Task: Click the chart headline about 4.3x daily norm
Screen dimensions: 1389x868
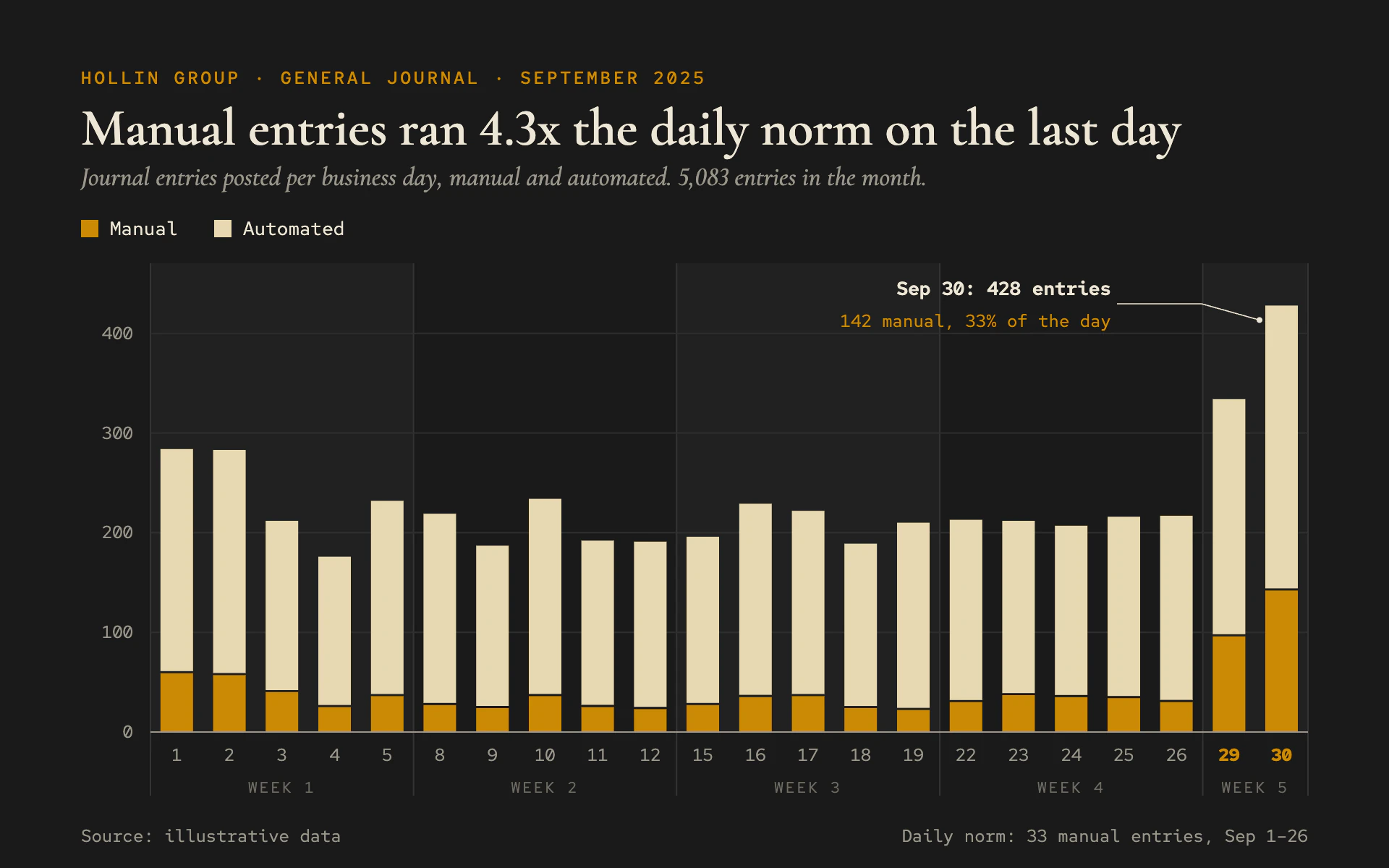Action: 631,130
